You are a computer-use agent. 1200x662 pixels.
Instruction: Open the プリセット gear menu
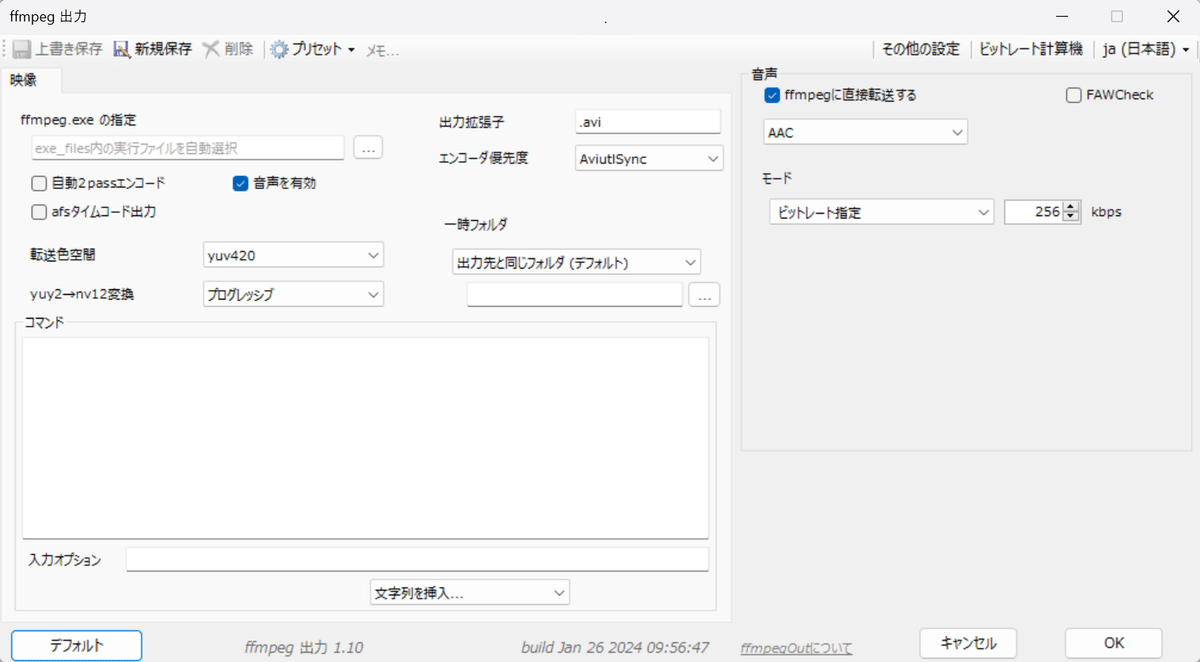(312, 48)
